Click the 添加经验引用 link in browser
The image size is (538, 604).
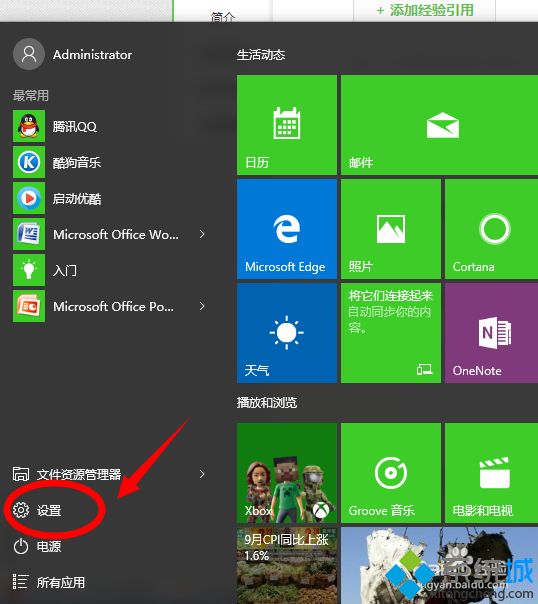(x=425, y=10)
